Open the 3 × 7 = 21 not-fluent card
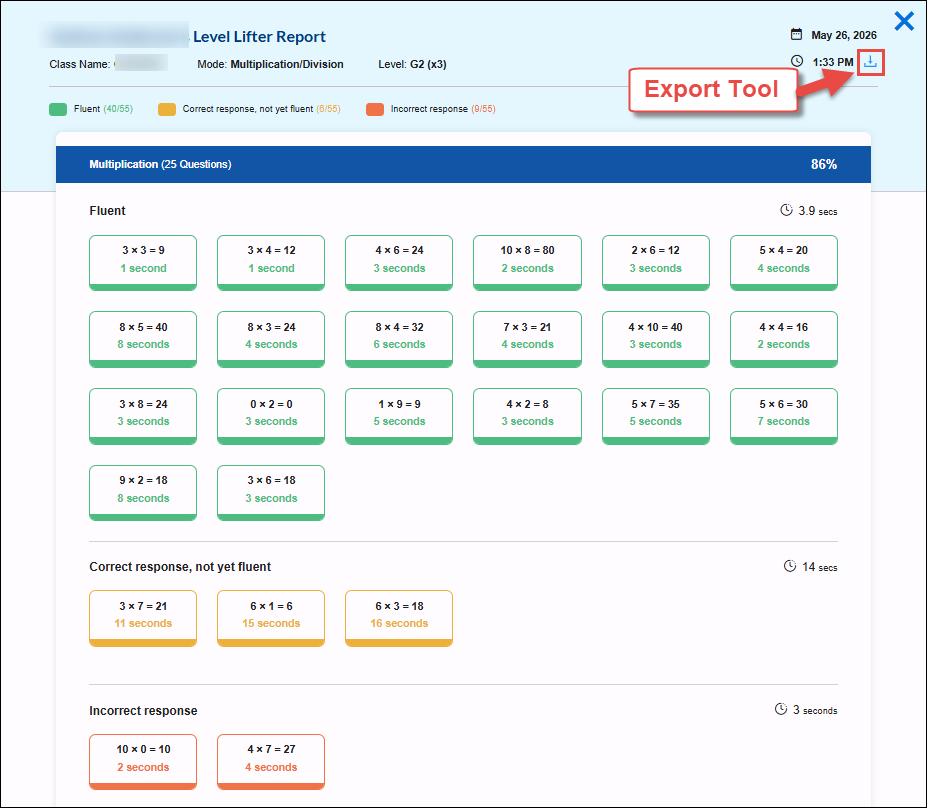 143,618
